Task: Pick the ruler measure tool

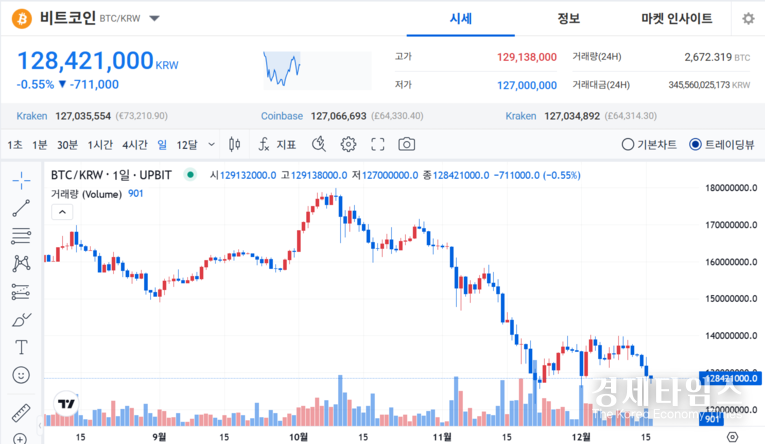Action: [x=21, y=412]
